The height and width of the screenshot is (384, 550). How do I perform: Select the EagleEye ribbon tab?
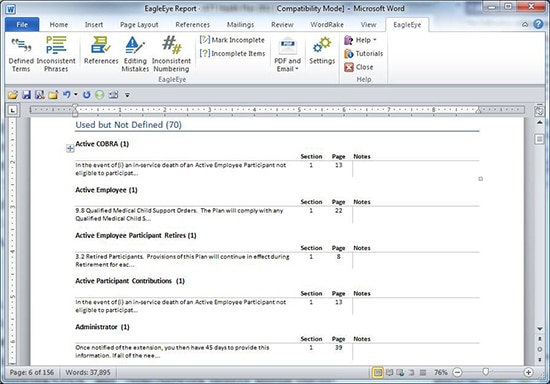tap(407, 25)
